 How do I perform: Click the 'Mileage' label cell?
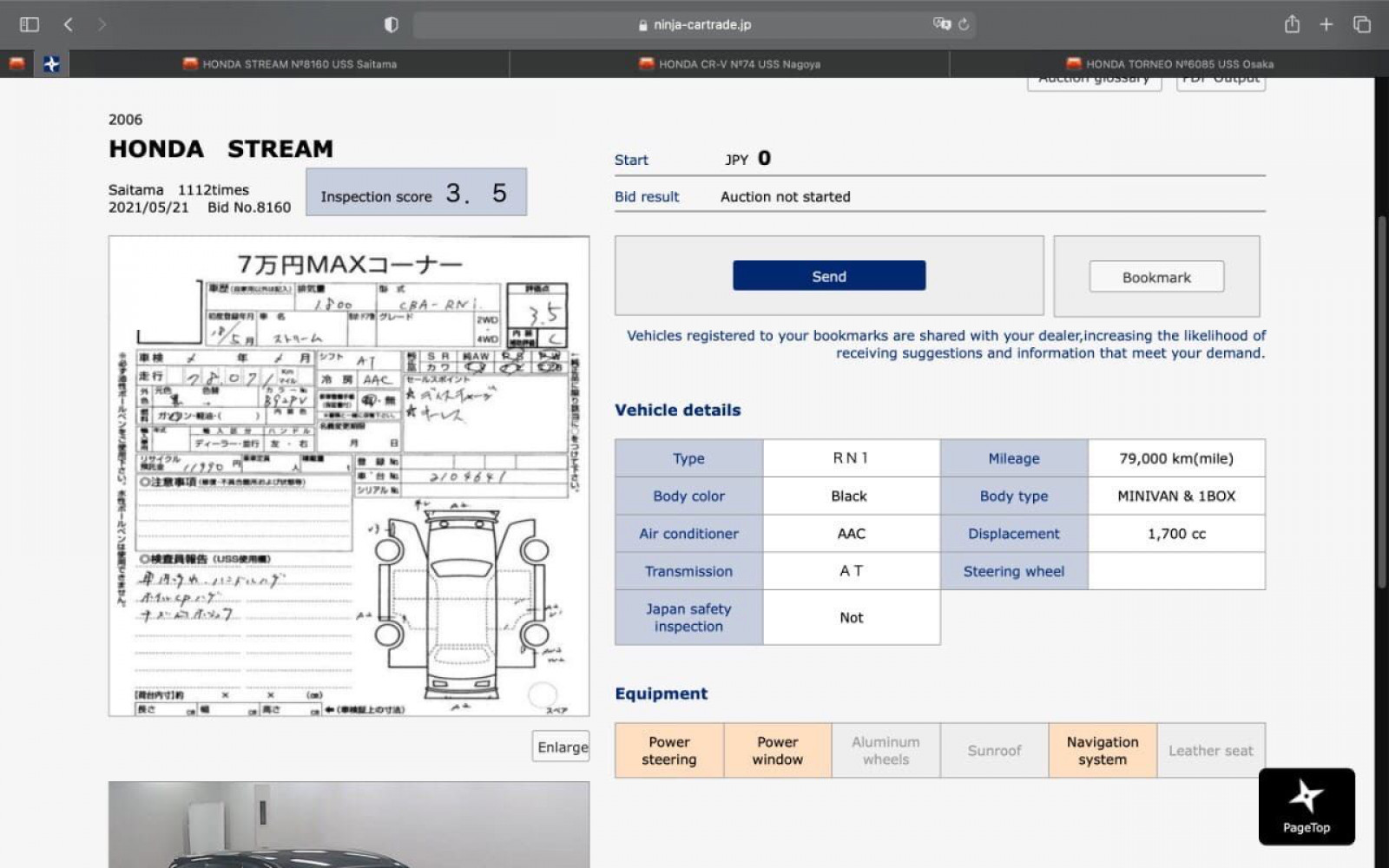[1014, 458]
